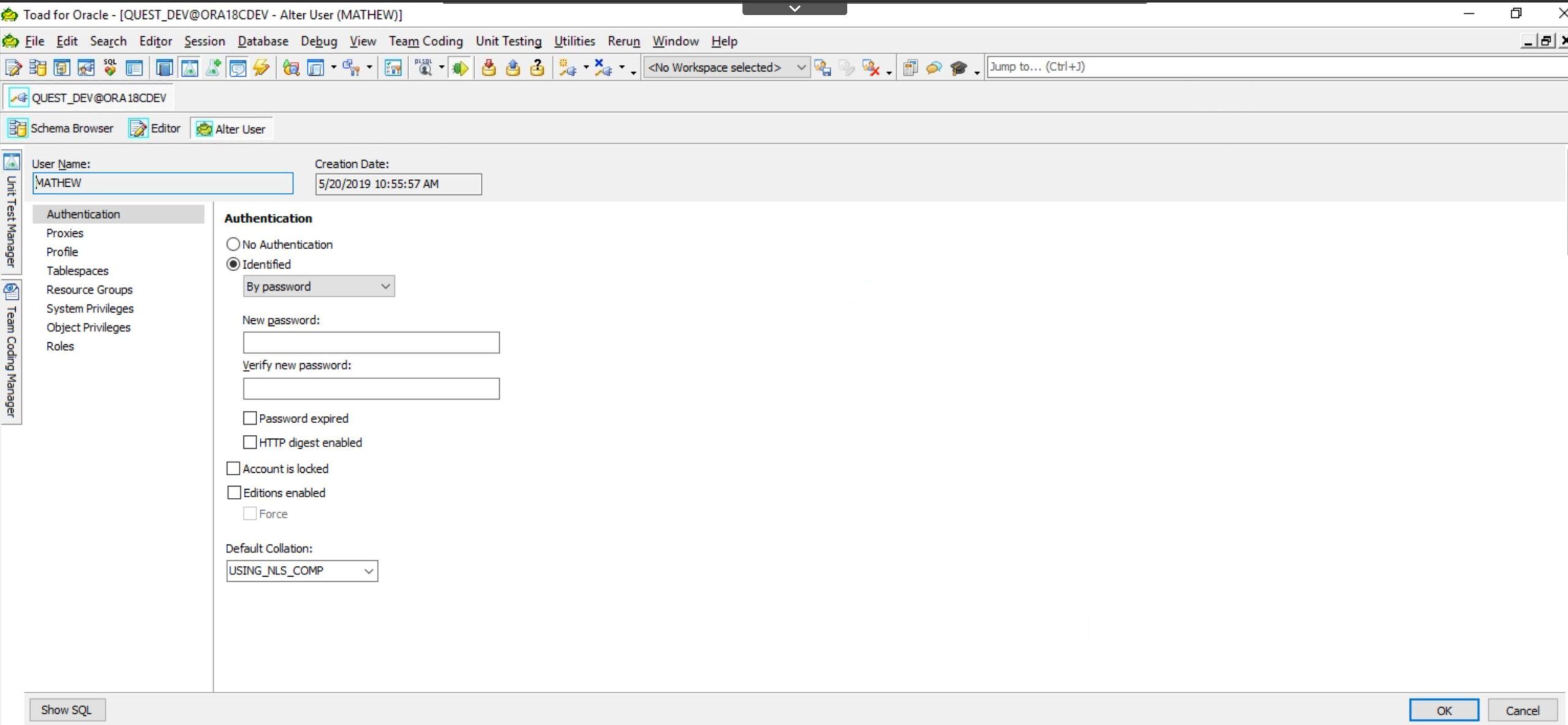The image size is (1568, 725).
Task: Expand the end connection dropdown arrow
Action: coord(622,67)
